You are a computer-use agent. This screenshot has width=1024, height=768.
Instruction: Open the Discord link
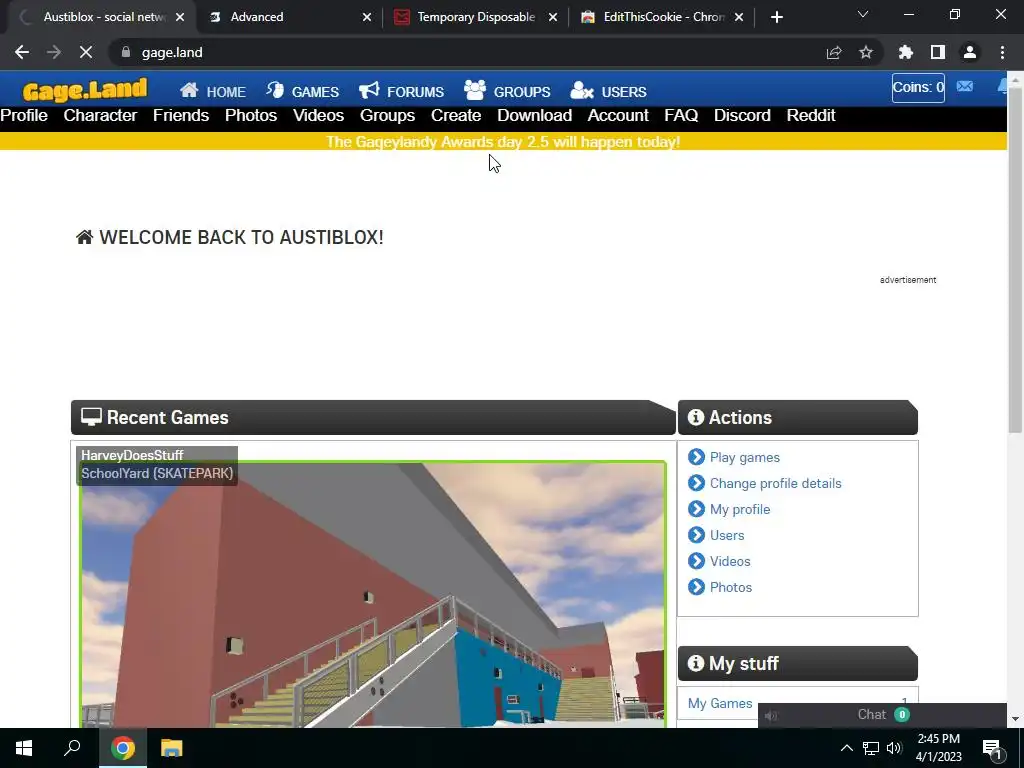click(742, 116)
